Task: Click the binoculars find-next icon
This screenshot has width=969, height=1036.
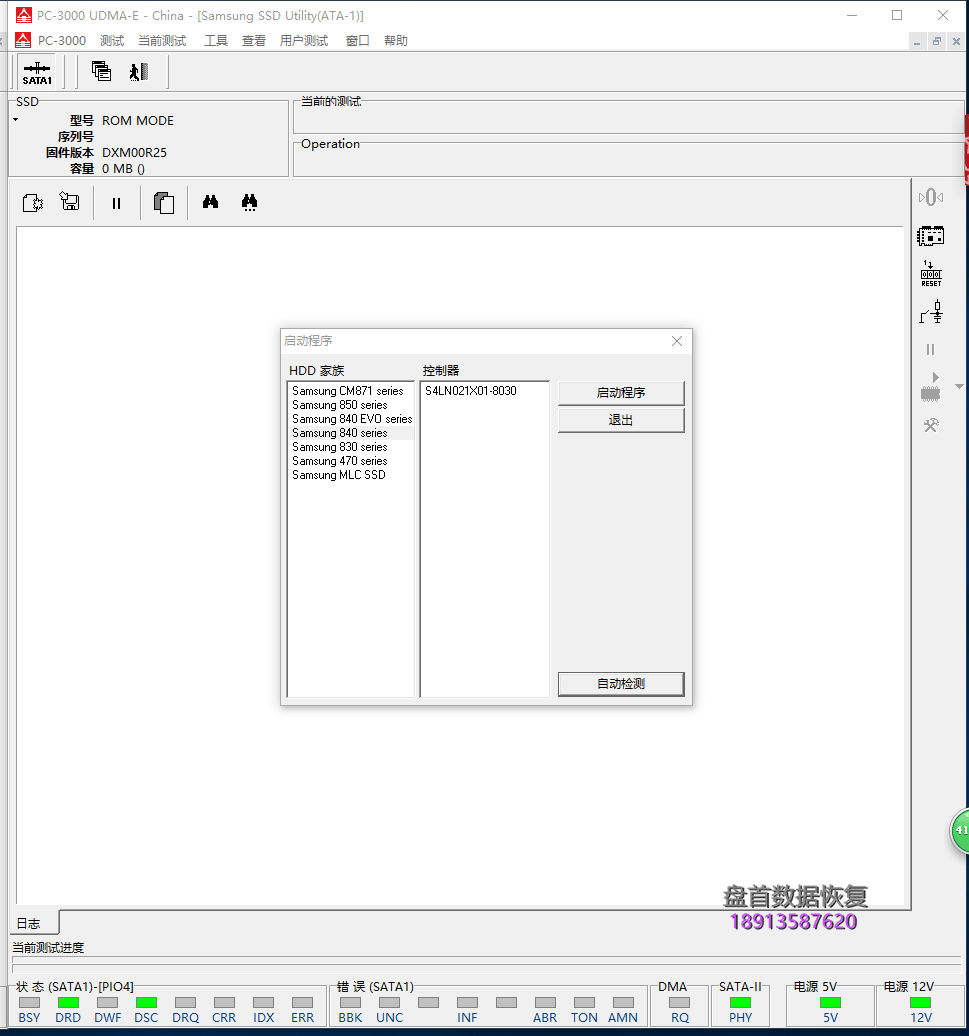Action: (x=249, y=202)
